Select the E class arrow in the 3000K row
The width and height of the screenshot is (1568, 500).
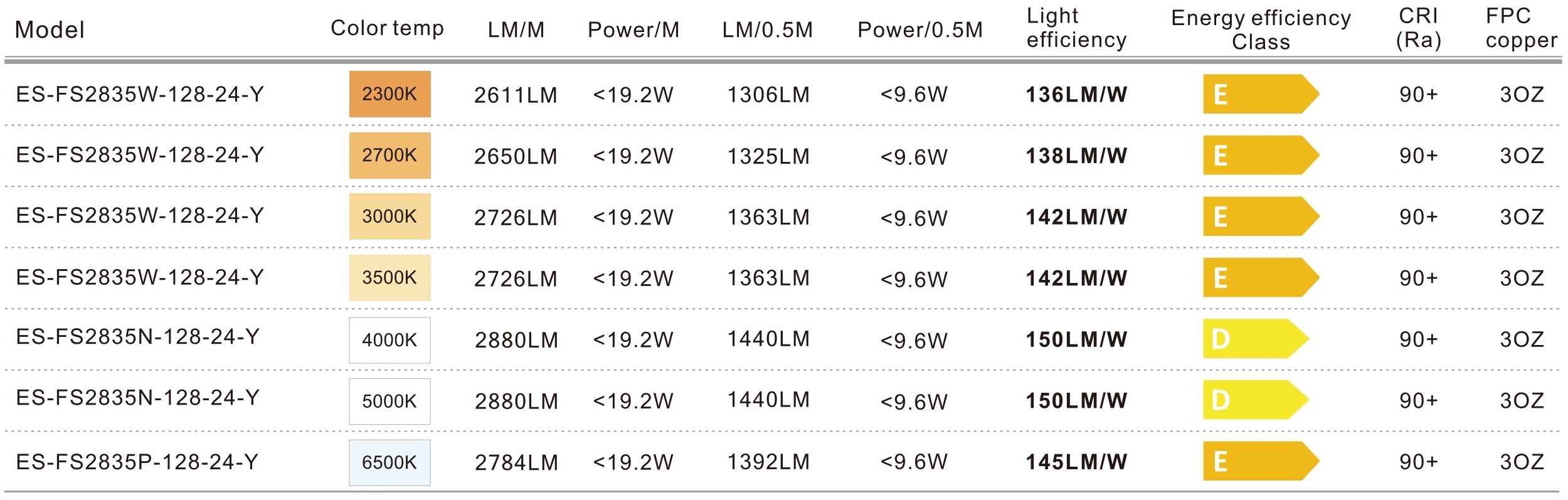[x=1259, y=216]
